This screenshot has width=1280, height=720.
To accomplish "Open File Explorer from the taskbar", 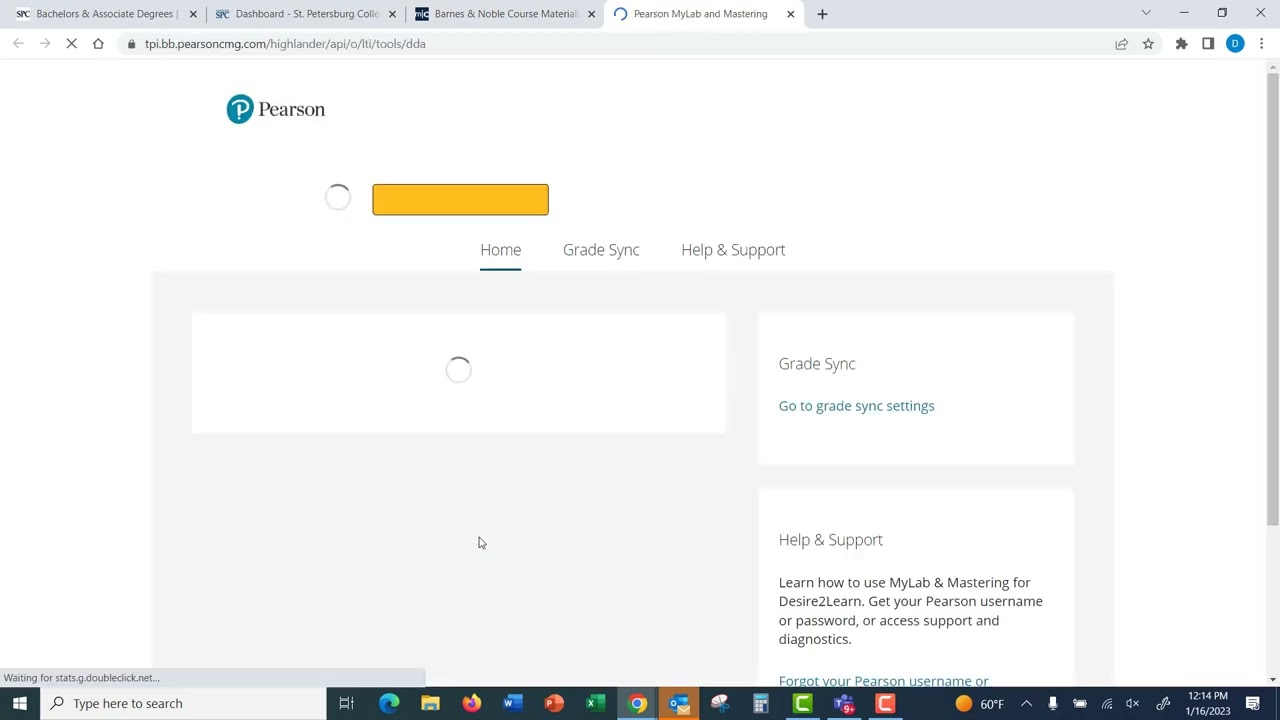I will [x=430, y=703].
